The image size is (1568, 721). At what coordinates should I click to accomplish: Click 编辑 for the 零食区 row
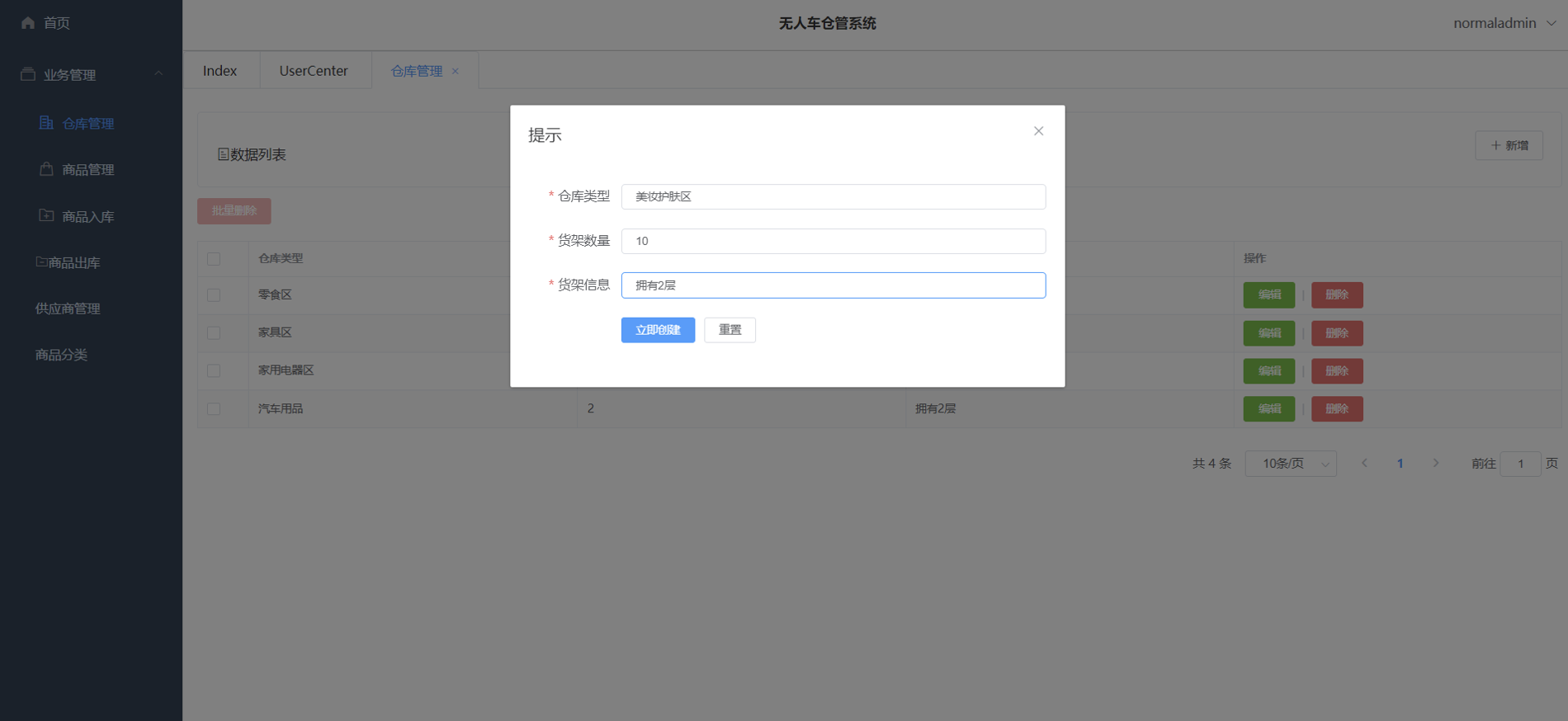(x=1269, y=295)
